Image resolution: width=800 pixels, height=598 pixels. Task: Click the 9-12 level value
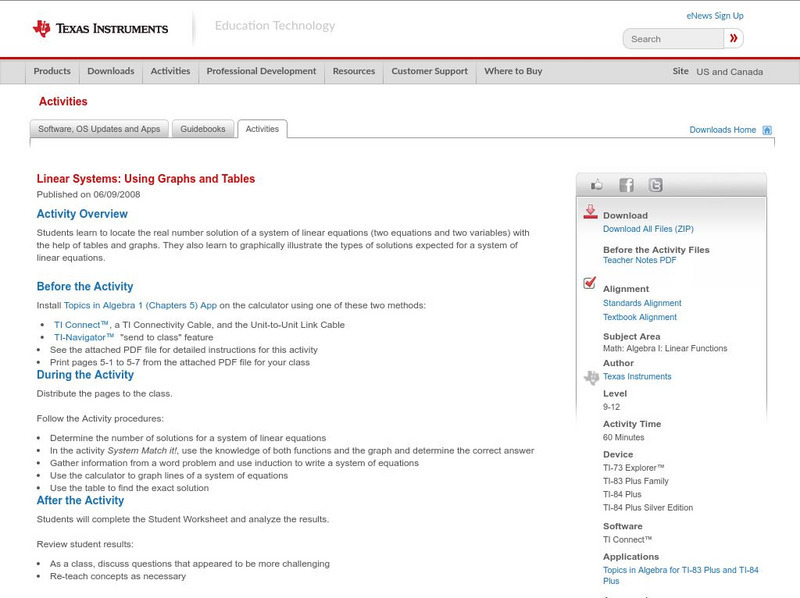[x=611, y=407]
